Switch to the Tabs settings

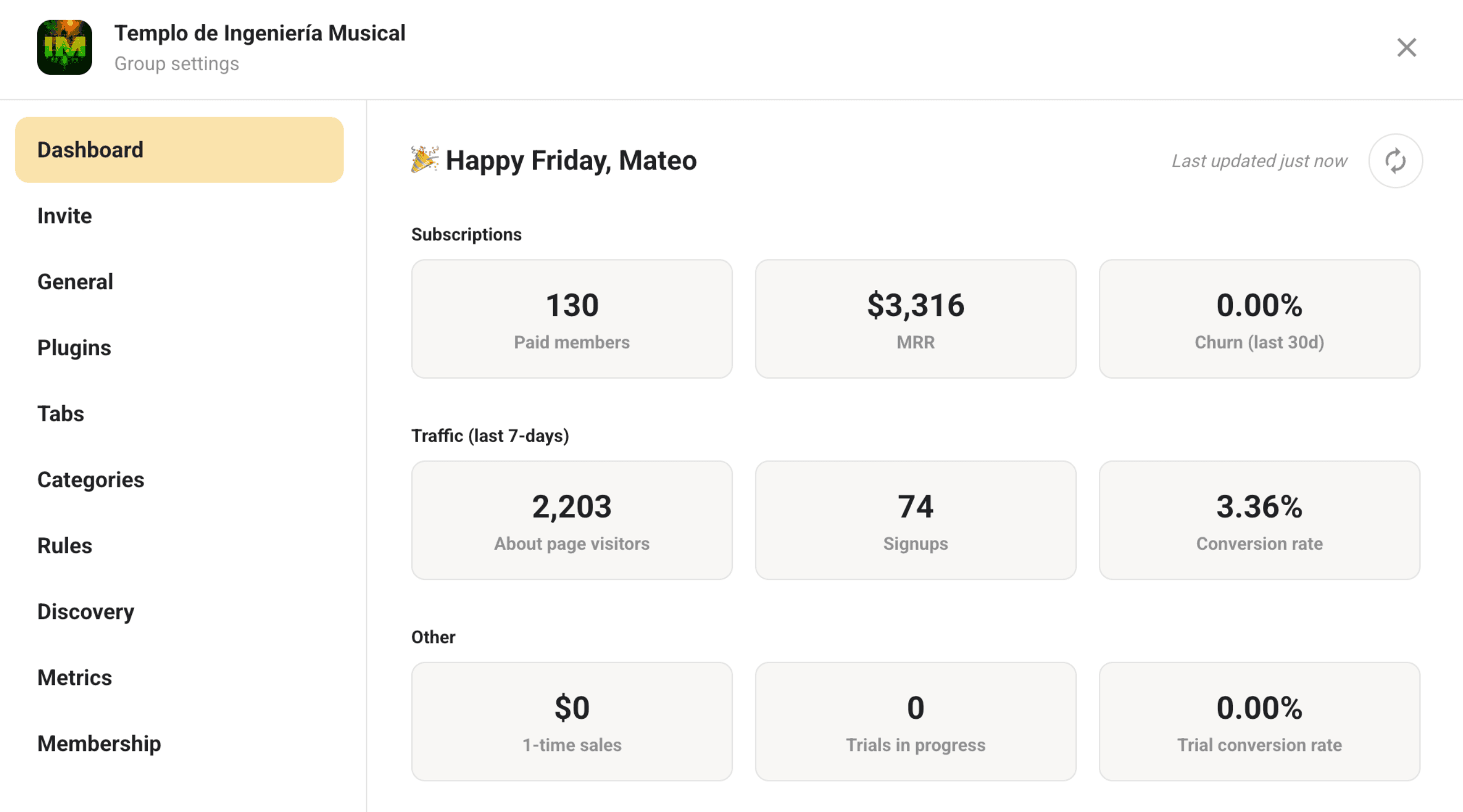pos(61,414)
